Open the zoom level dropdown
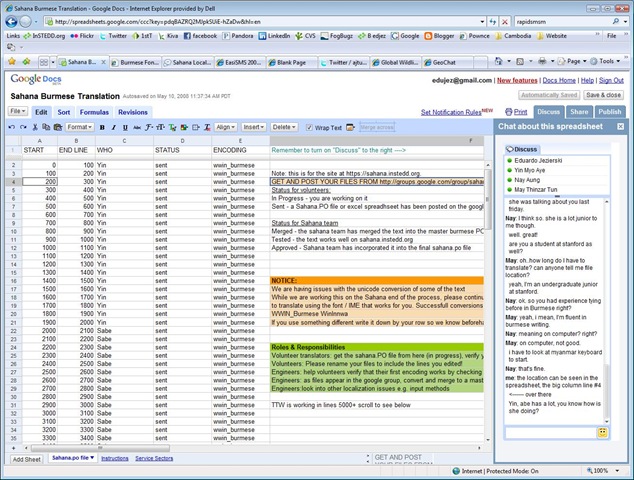This screenshot has height=480, width=634. [617, 471]
